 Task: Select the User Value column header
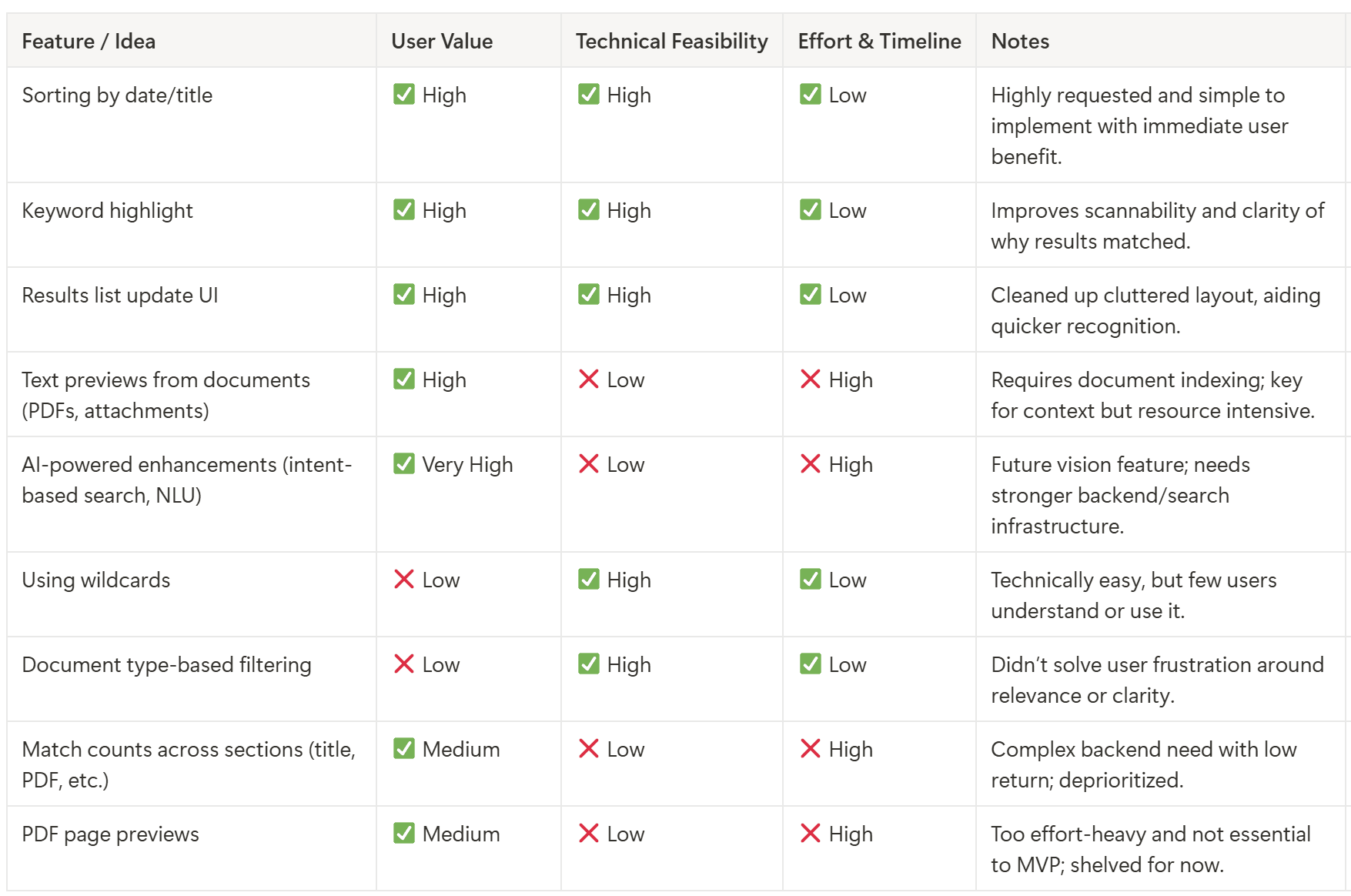469,41
